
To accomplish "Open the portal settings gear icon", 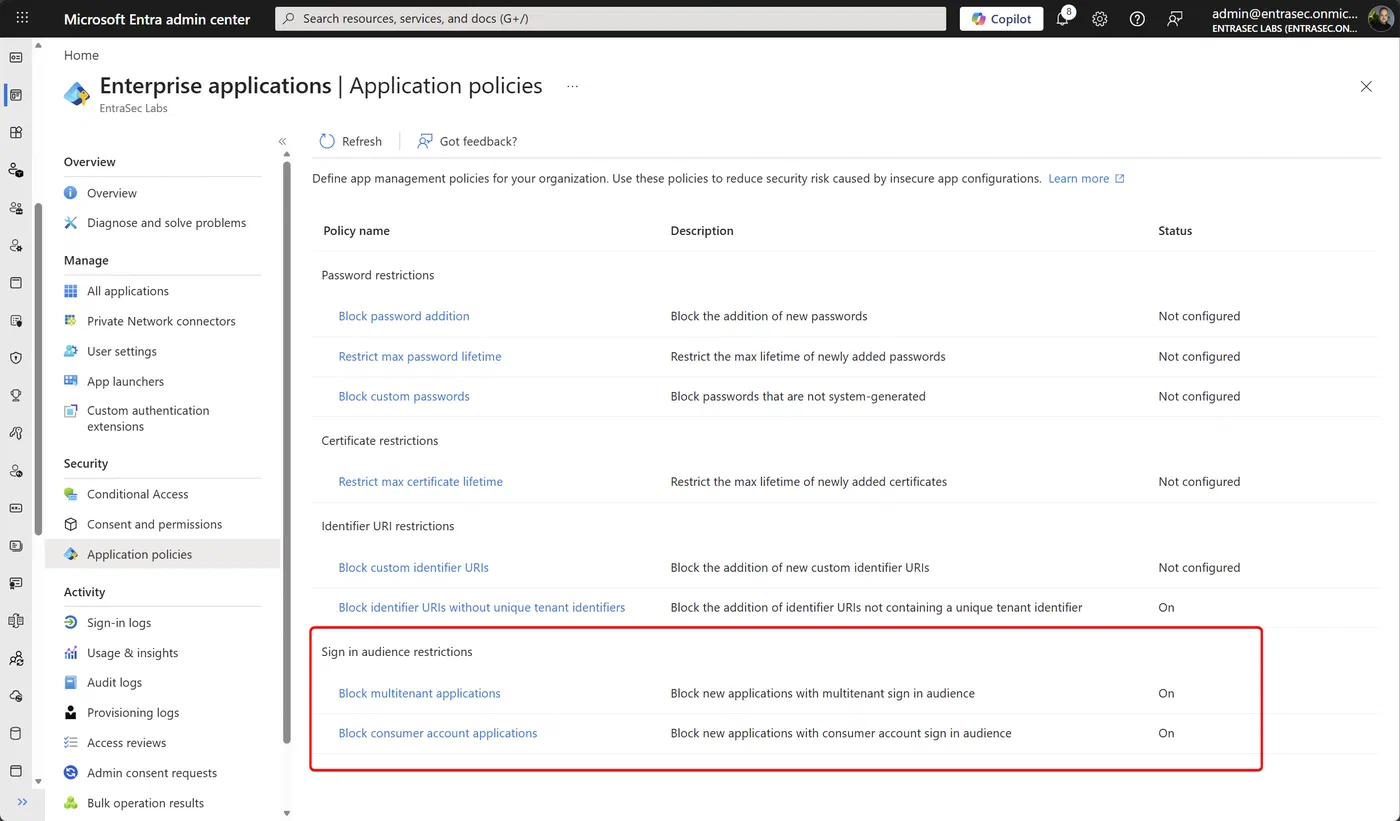I will tap(1100, 19).
